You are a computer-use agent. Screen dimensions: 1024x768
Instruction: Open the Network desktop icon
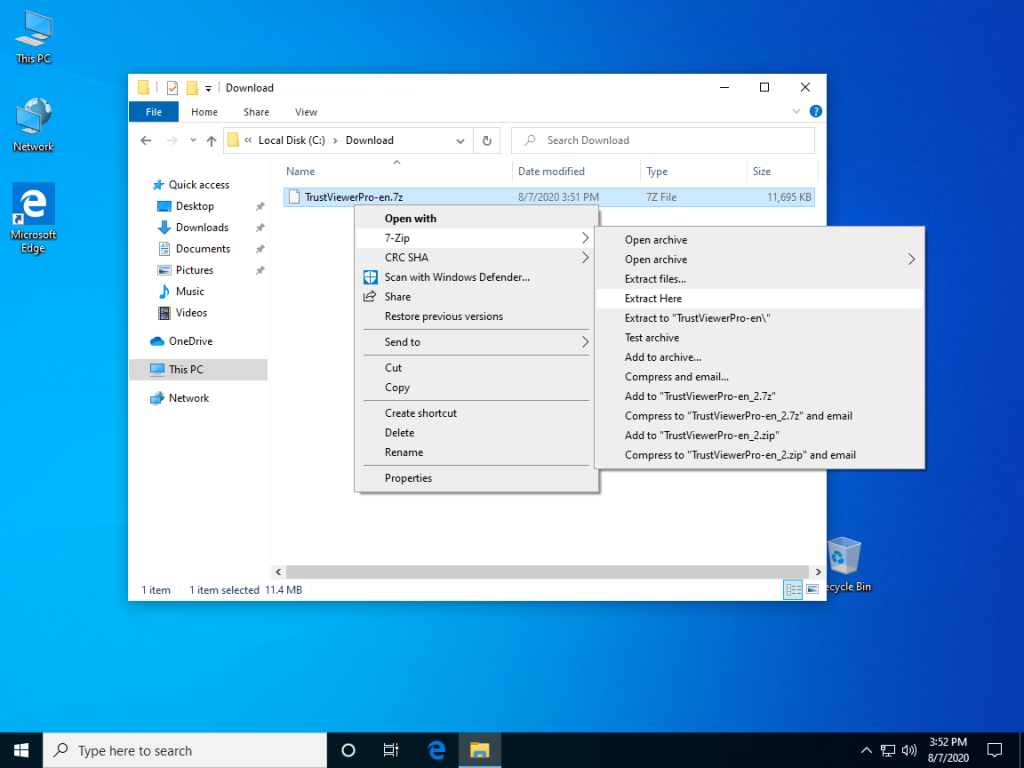(x=33, y=125)
